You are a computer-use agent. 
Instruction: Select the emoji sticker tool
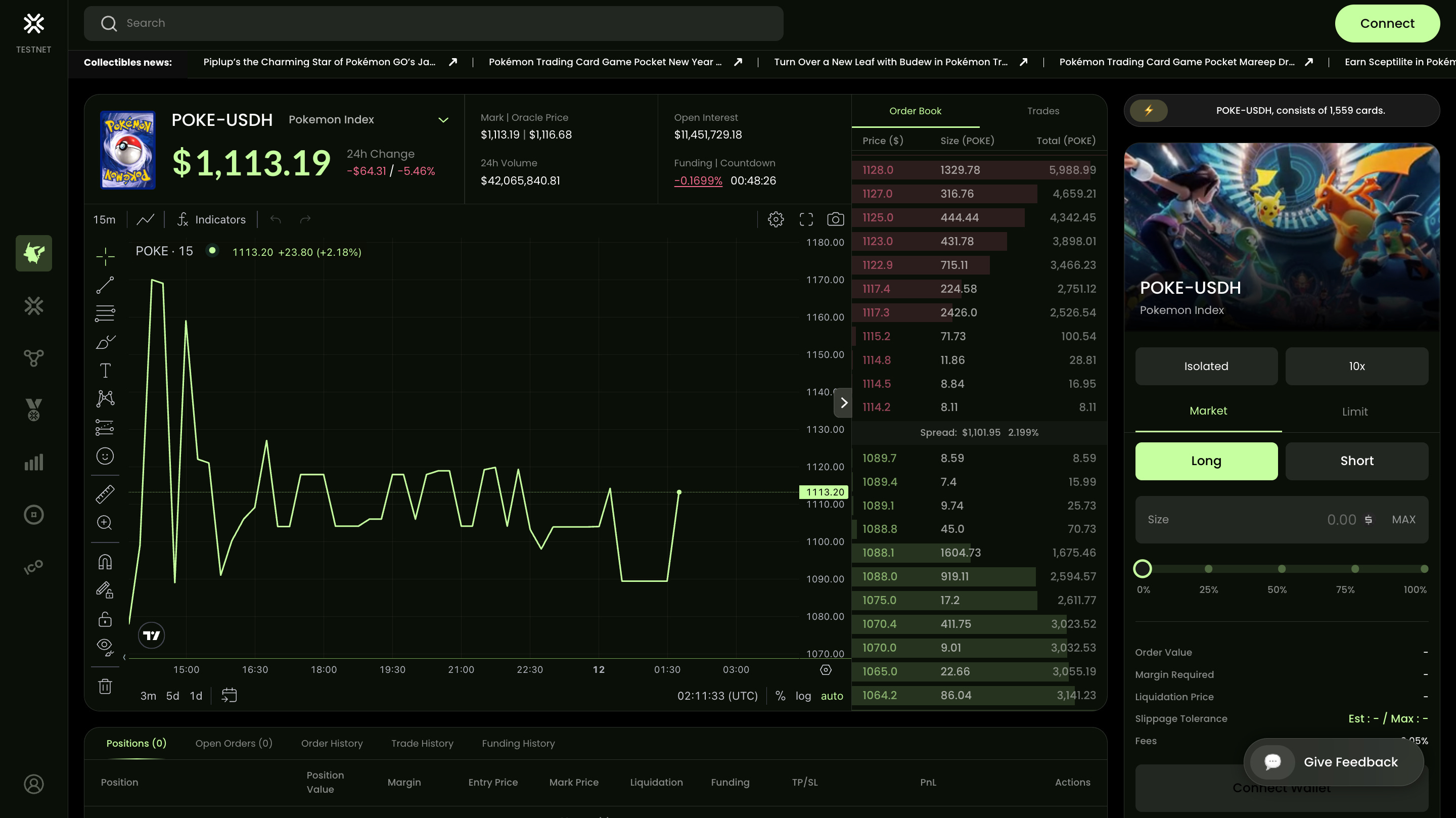[x=105, y=456]
